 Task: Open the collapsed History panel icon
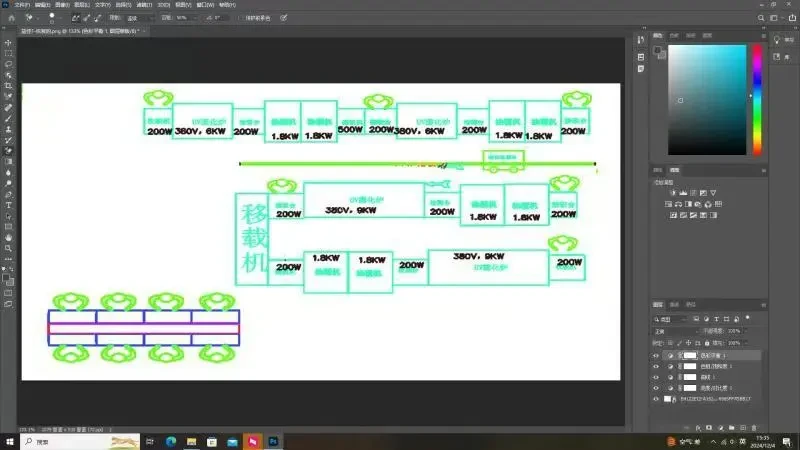point(641,40)
